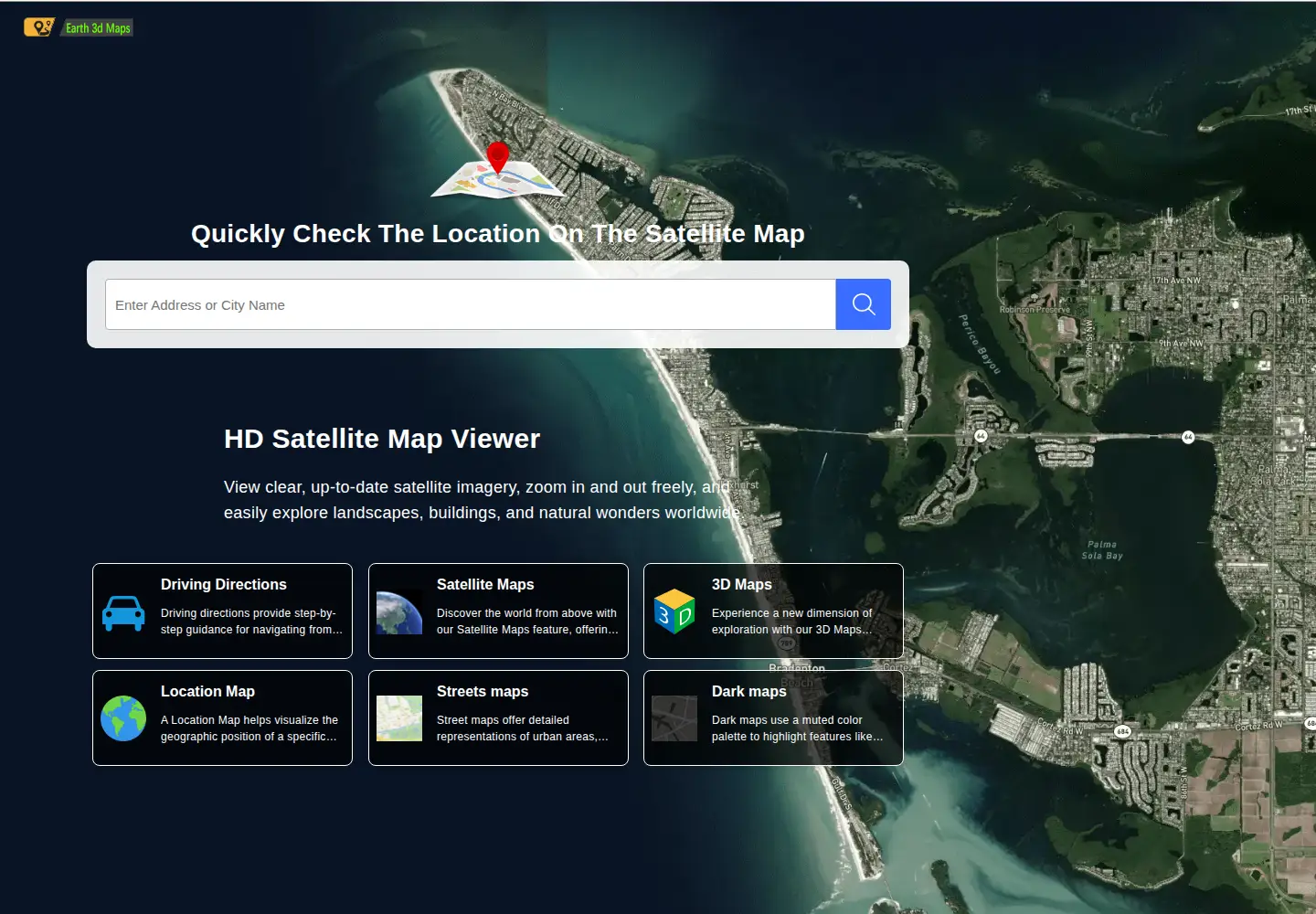Click the globe icon for Location Map
This screenshot has height=914, width=1316.
click(x=123, y=718)
